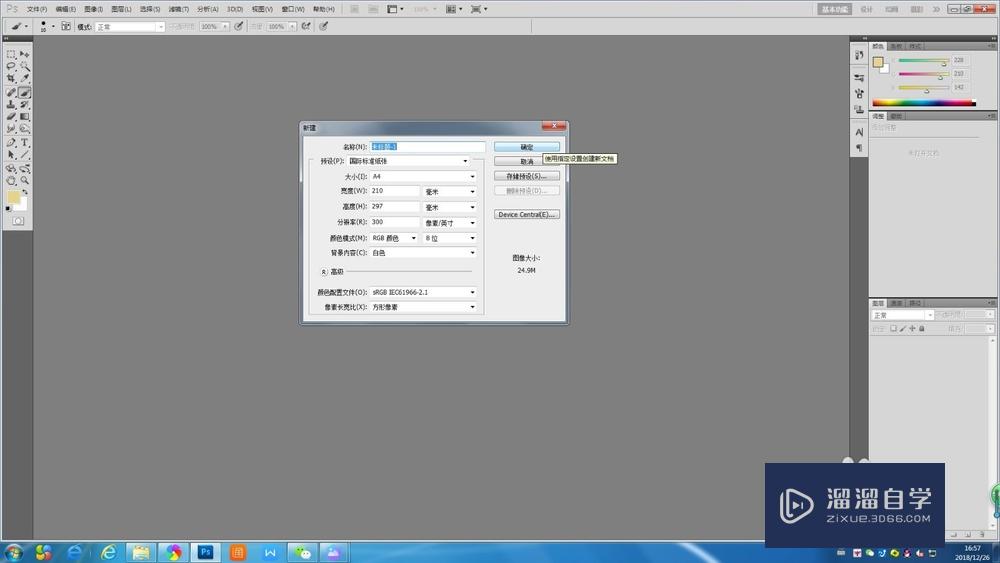
Task: Toggle lock position in Layers panel
Action: [912, 329]
